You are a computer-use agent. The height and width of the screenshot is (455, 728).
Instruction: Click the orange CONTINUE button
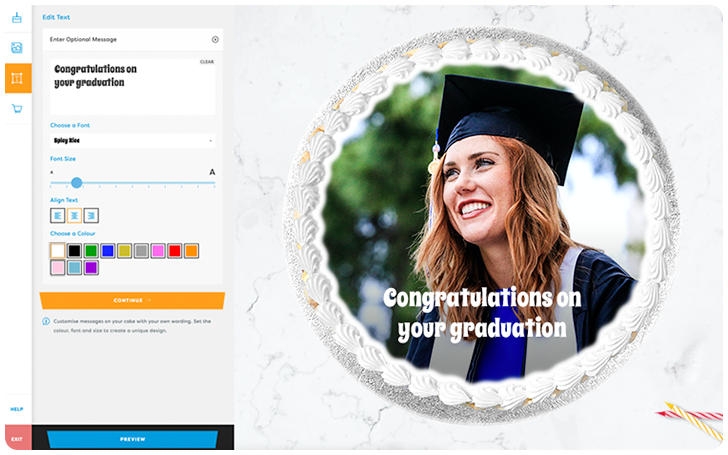tap(132, 300)
